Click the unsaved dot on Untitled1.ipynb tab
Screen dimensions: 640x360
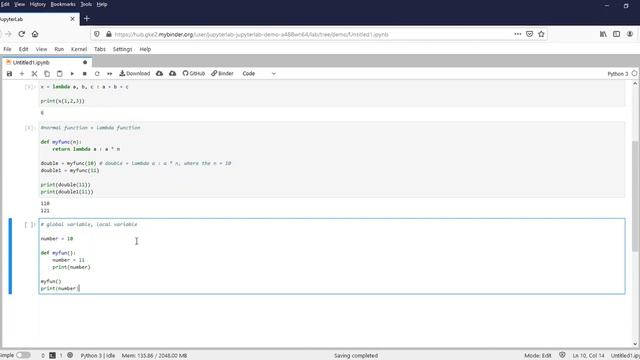click(x=85, y=62)
